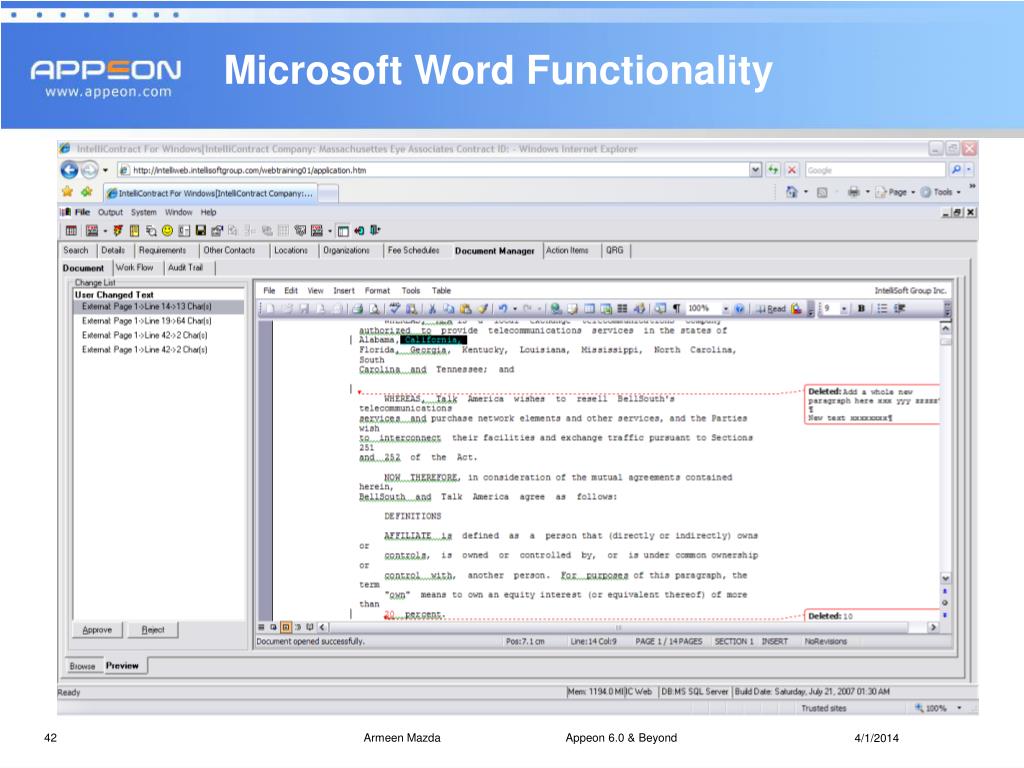This screenshot has width=1024, height=768.
Task: Click the Format Painter brush icon
Action: coord(482,309)
